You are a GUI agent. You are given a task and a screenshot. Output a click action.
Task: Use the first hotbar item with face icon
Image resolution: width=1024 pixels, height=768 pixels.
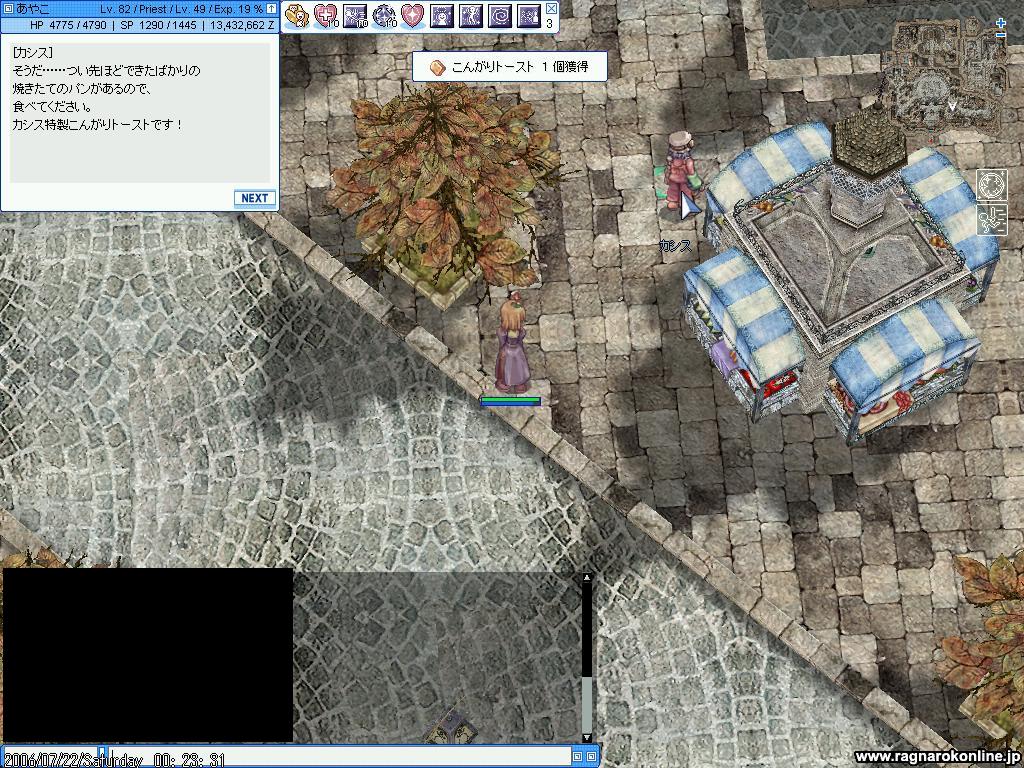tap(298, 16)
